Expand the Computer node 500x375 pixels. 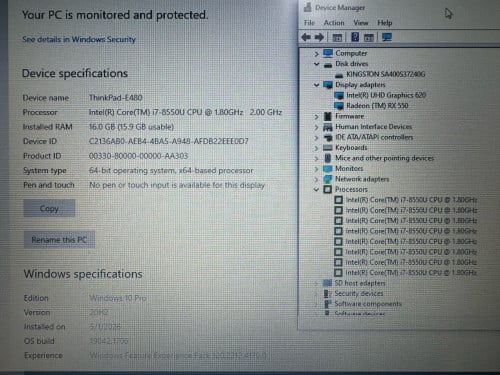[316, 53]
